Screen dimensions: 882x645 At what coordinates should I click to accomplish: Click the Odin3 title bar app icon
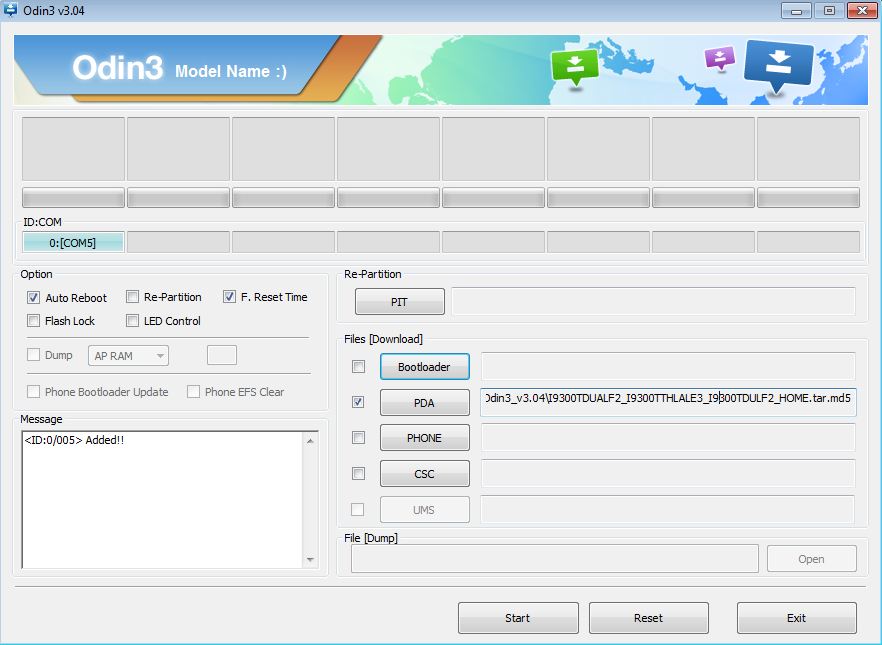[12, 10]
